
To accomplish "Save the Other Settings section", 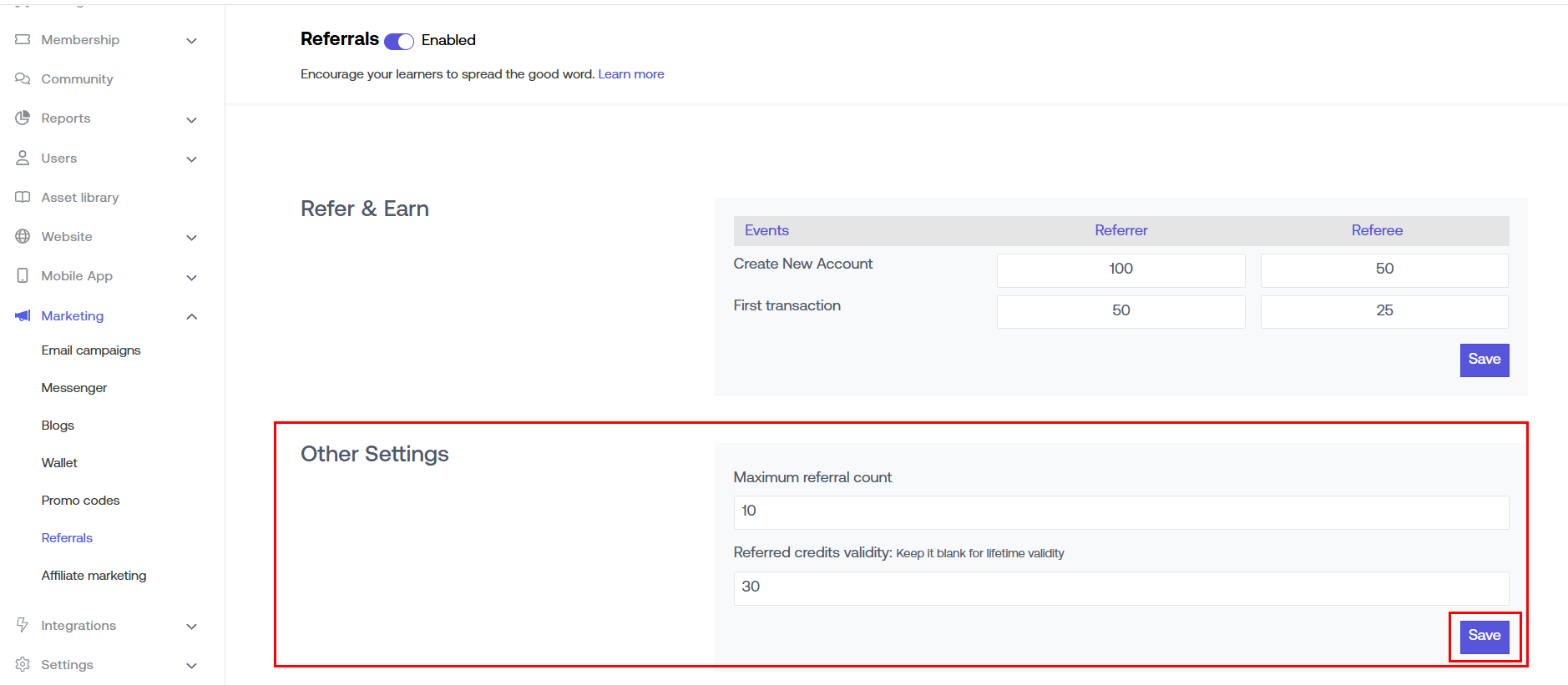I will pos(1484,636).
